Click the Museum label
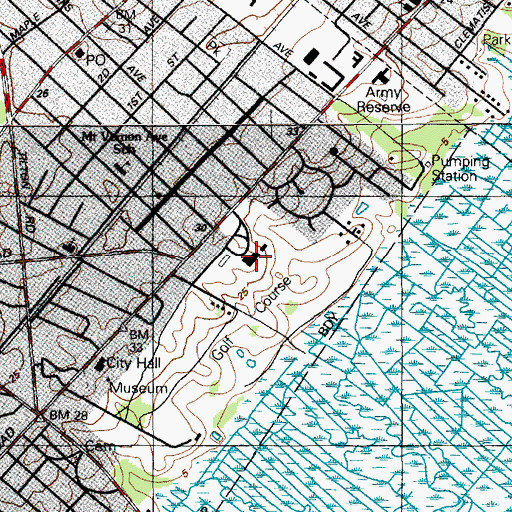Image resolution: width=512 pixels, height=512 pixels. [139, 388]
